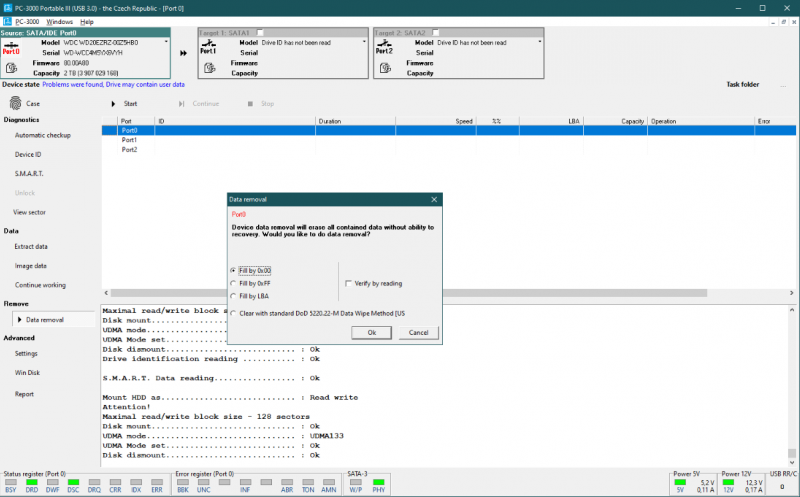This screenshot has height=497, width=800.
Task: Select the Port2 row in the table
Action: [449, 150]
